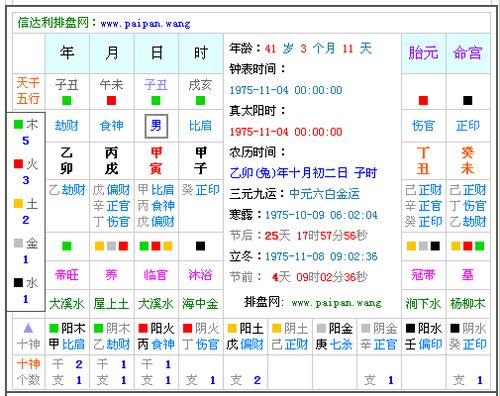The height and width of the screenshot is (396, 500).
Task: Click 比肩 above the 甲子 pillar
Action: 201,126
